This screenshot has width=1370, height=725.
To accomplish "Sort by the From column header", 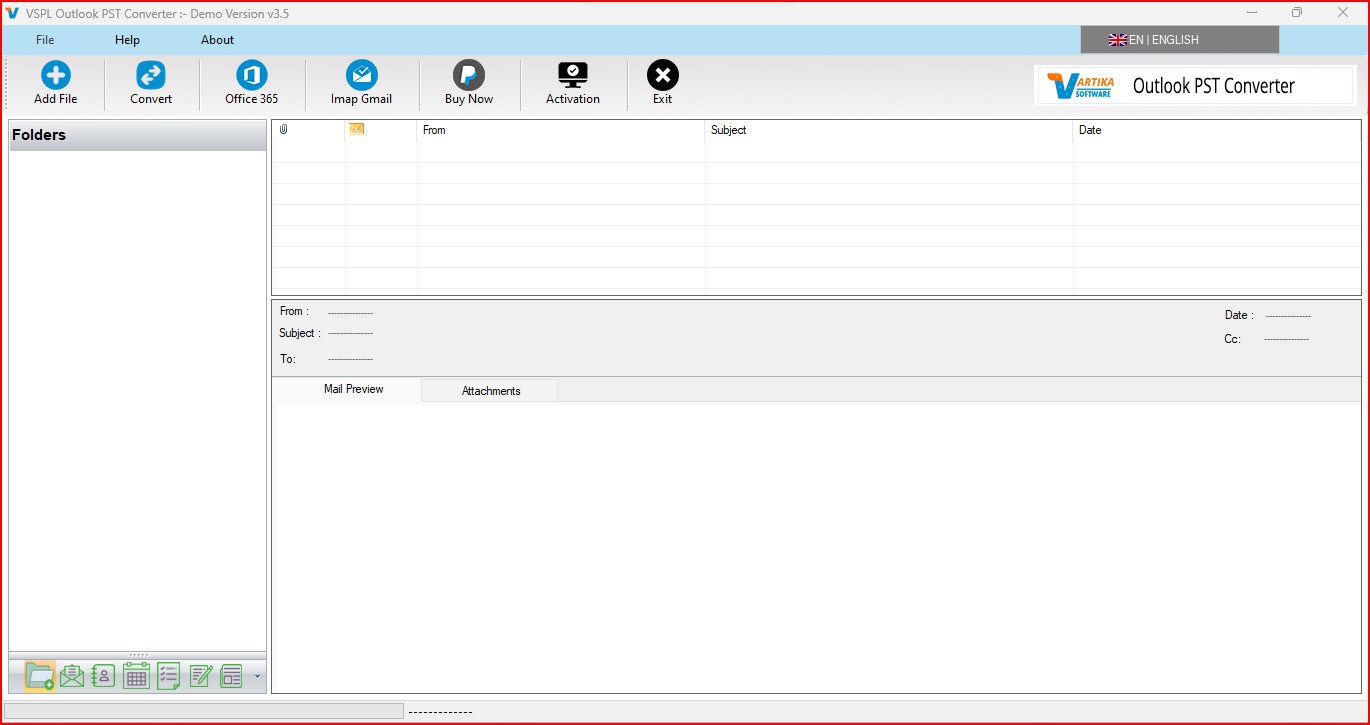I will 561,130.
